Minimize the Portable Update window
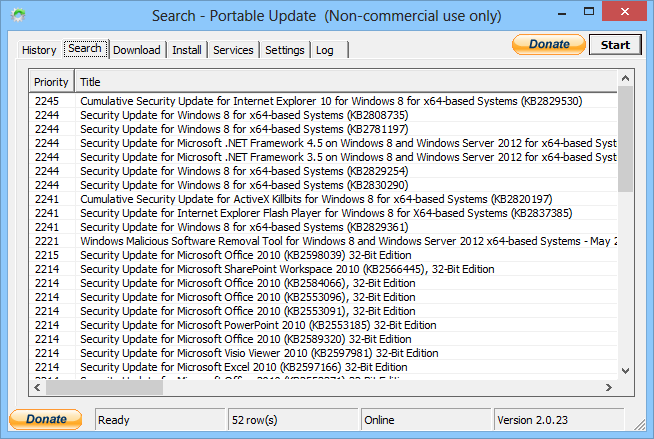Viewport: 654px width, 439px height. click(562, 13)
